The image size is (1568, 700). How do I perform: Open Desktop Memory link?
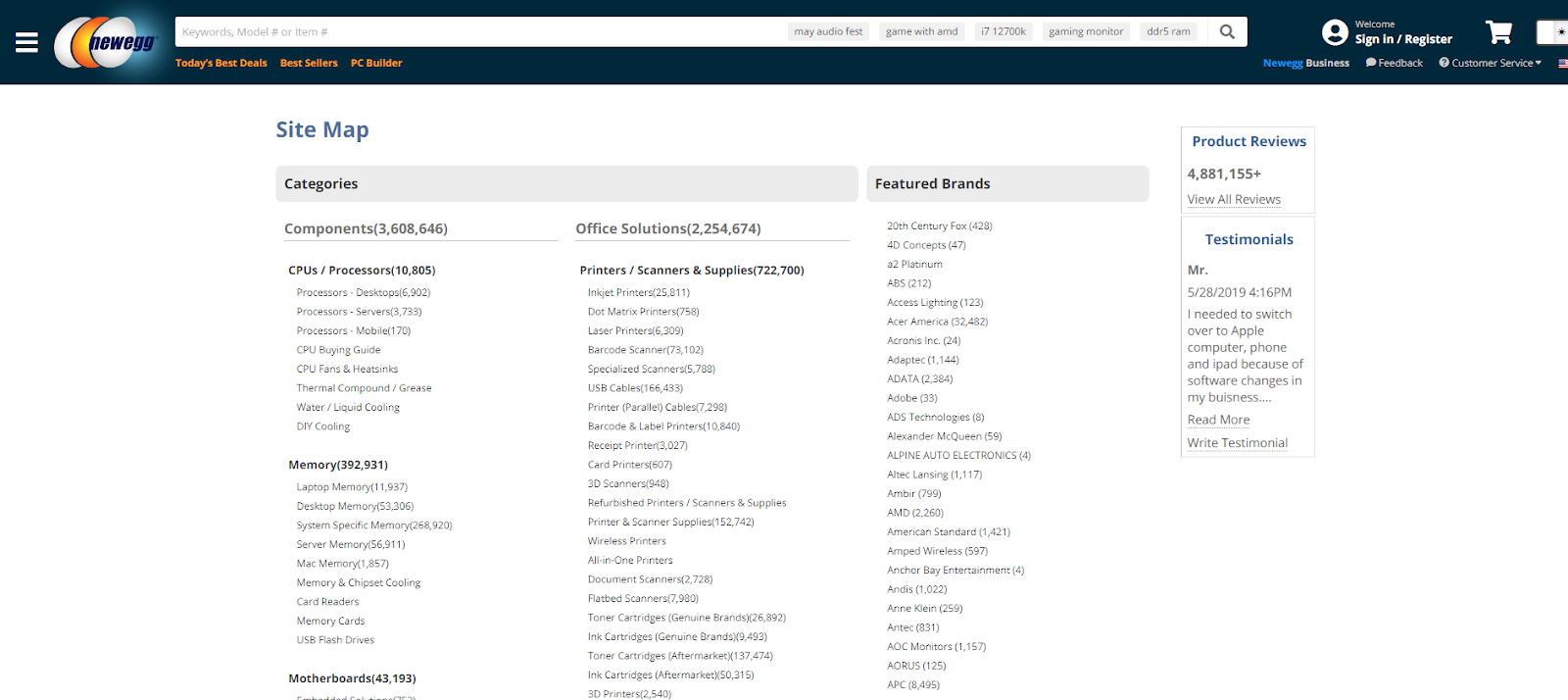pyautogui.click(x=355, y=506)
